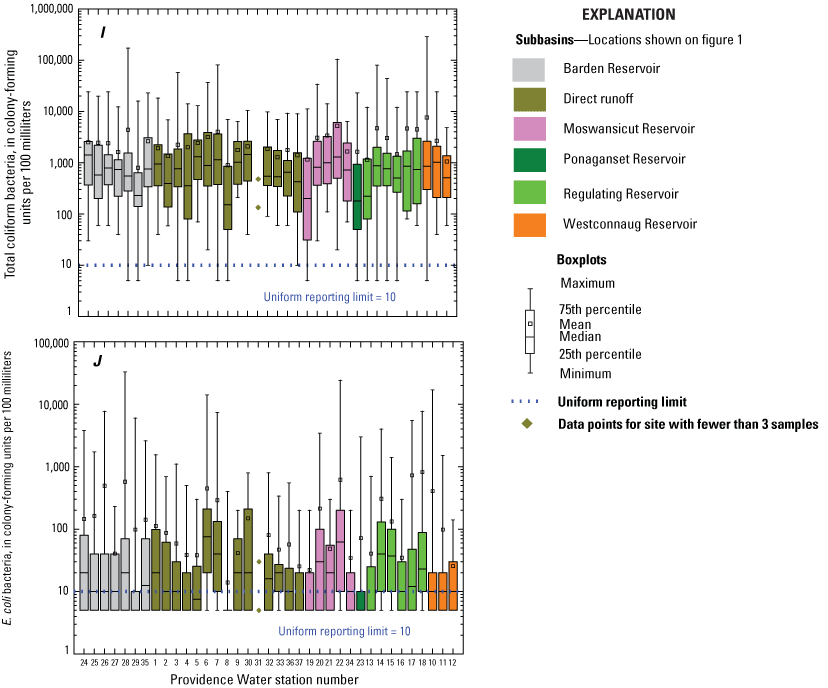Click the blue dotted reporting limit legend line

[530, 402]
